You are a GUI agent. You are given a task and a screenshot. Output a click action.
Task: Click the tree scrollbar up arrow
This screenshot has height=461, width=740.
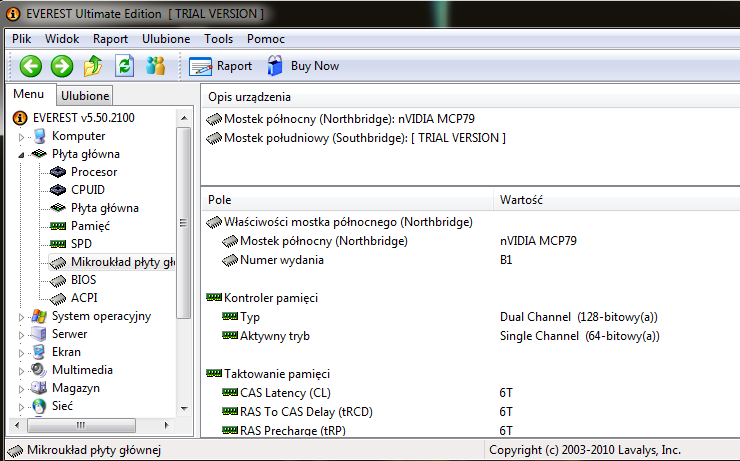click(184, 118)
